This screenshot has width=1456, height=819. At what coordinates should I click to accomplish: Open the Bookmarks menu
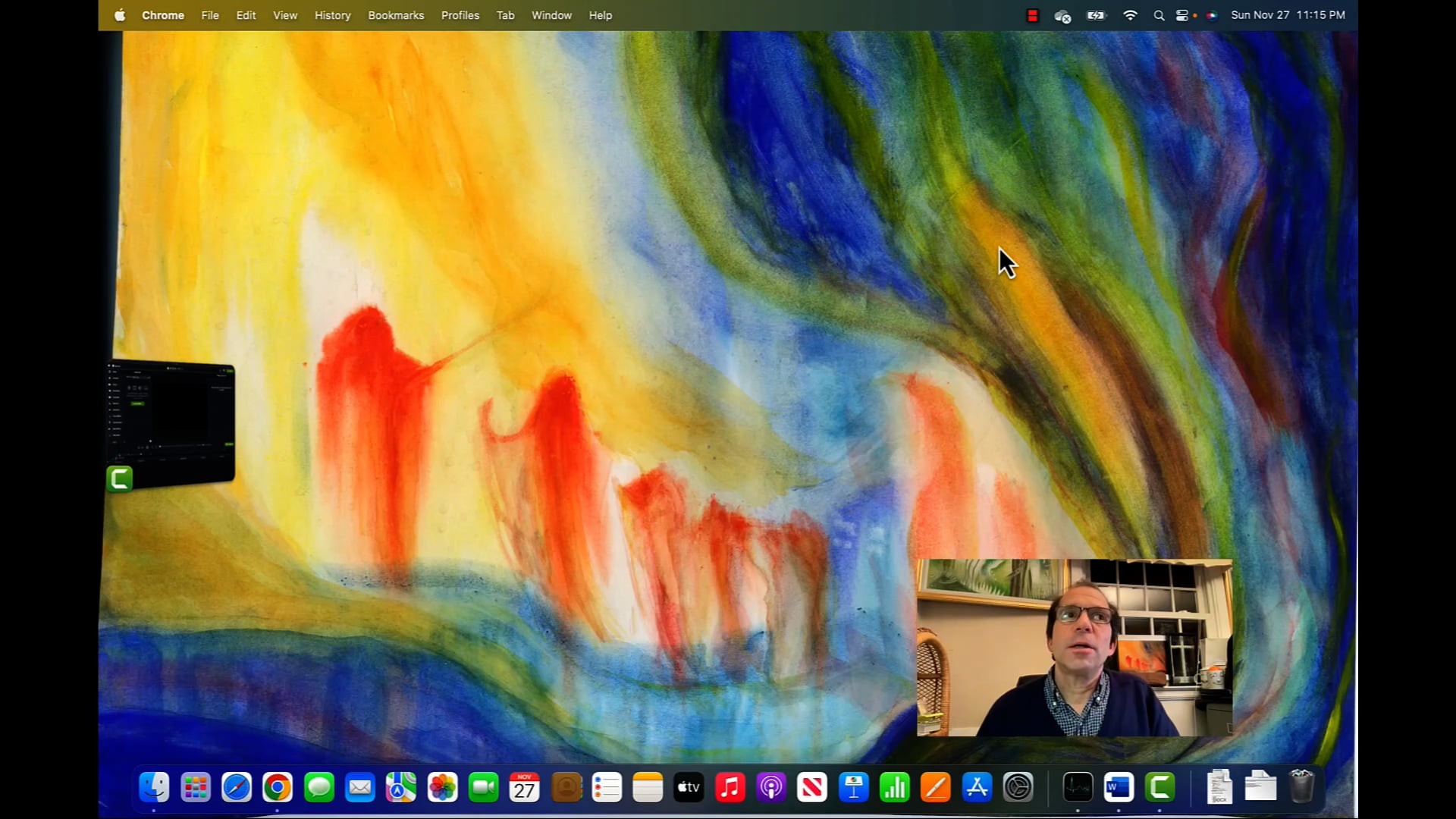[396, 15]
